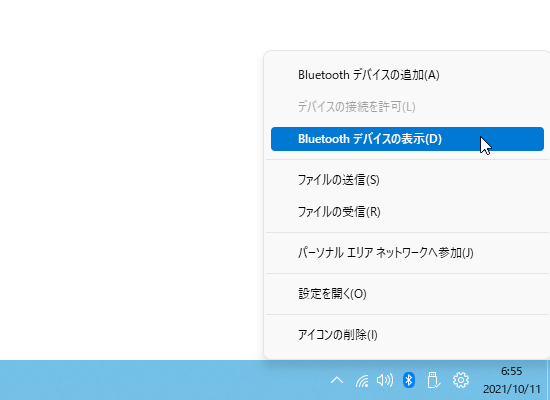The height and width of the screenshot is (400, 550).
Task: Click the USB safely remove hardware icon
Action: 434,380
